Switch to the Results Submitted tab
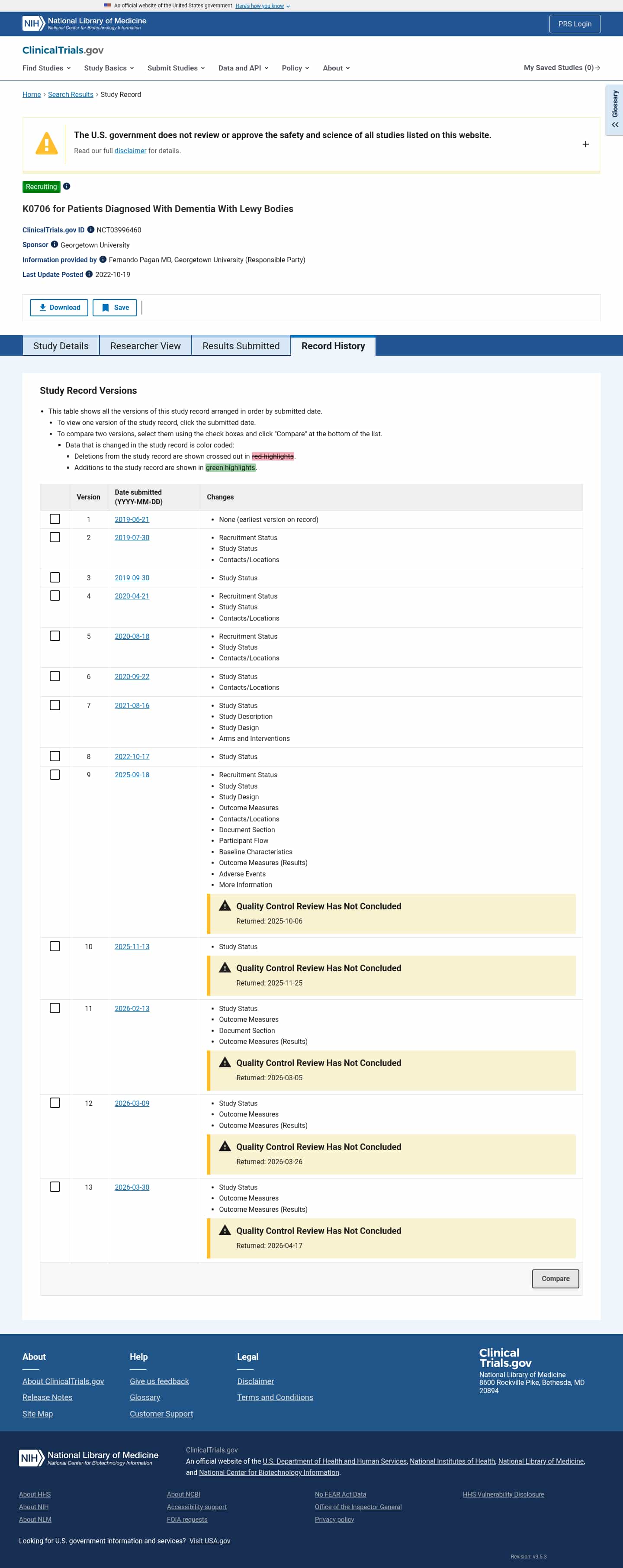 [x=241, y=346]
